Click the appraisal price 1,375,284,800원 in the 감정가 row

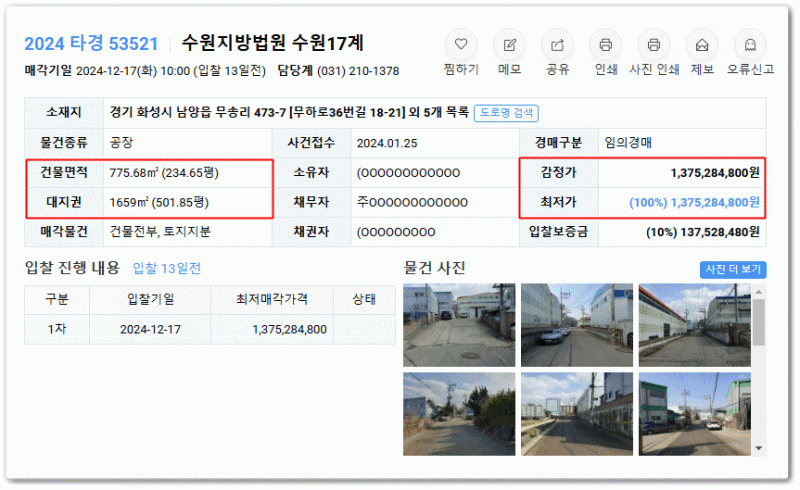tap(715, 173)
